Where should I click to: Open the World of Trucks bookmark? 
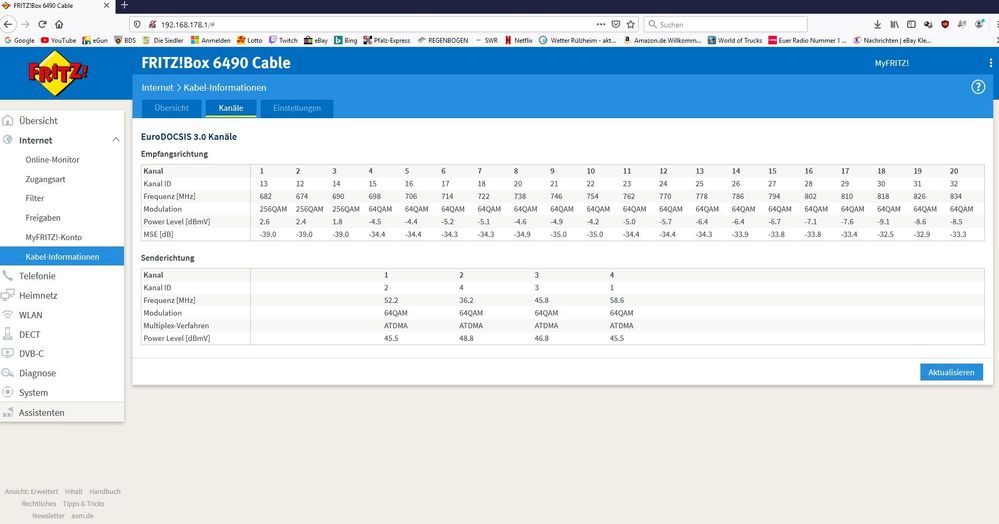[x=735, y=40]
